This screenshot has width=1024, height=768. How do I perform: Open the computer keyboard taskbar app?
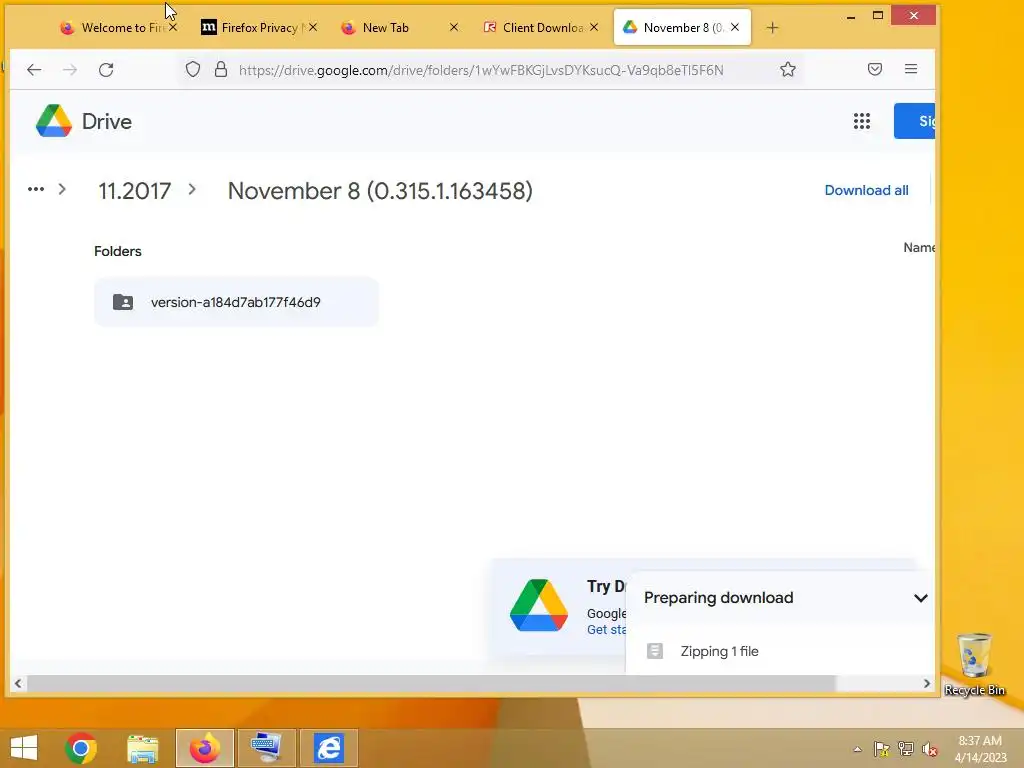point(266,748)
